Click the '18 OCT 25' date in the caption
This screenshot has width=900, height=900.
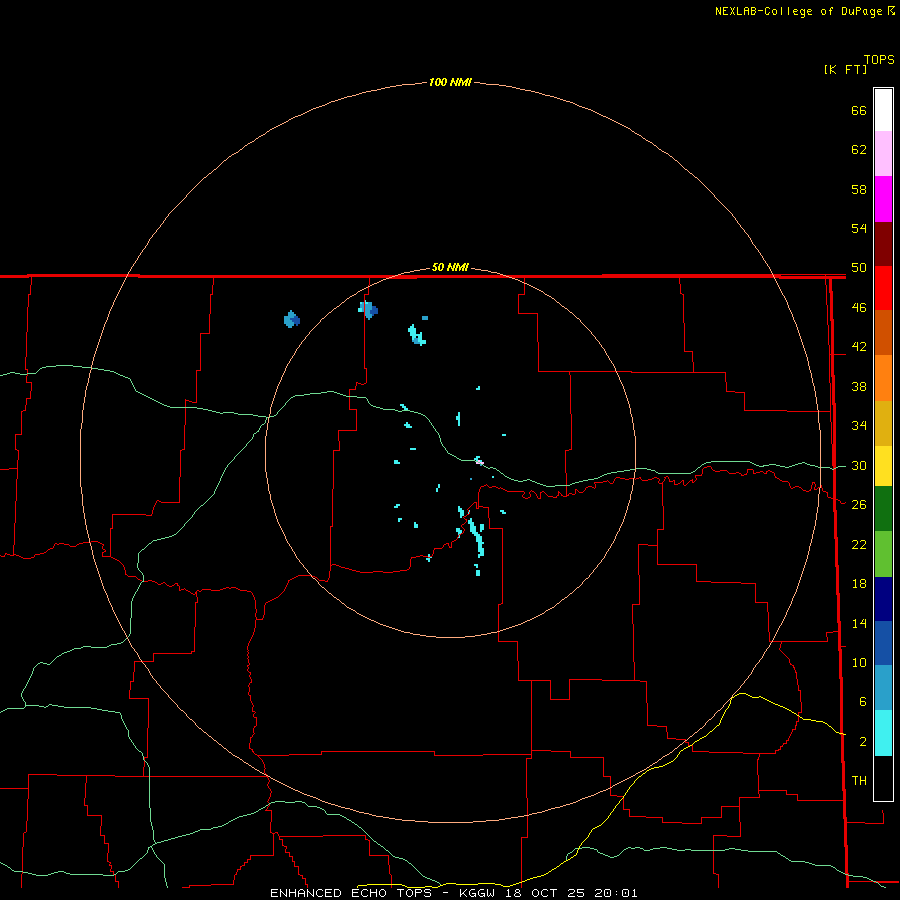[x=545, y=893]
